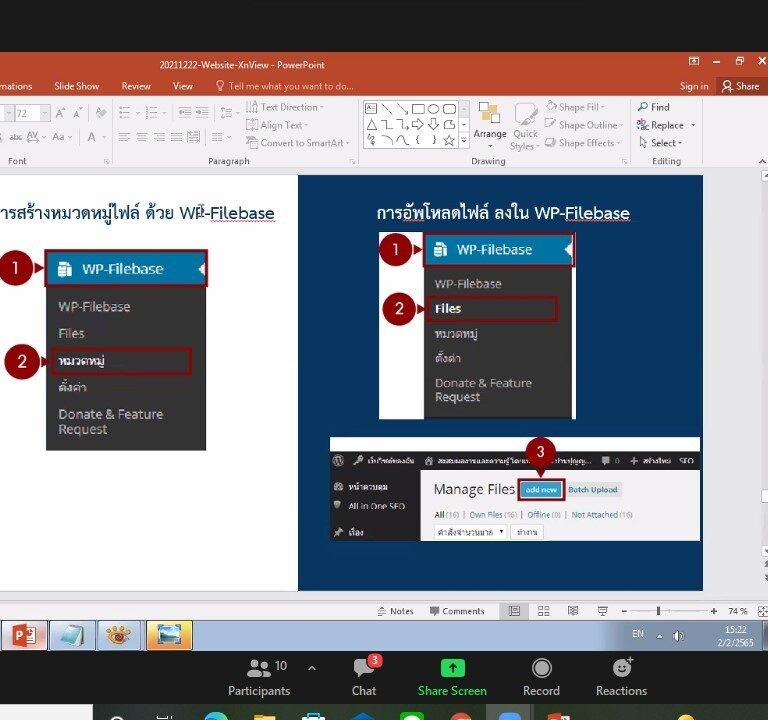Click the Character Spacing AV icon

coord(35,137)
